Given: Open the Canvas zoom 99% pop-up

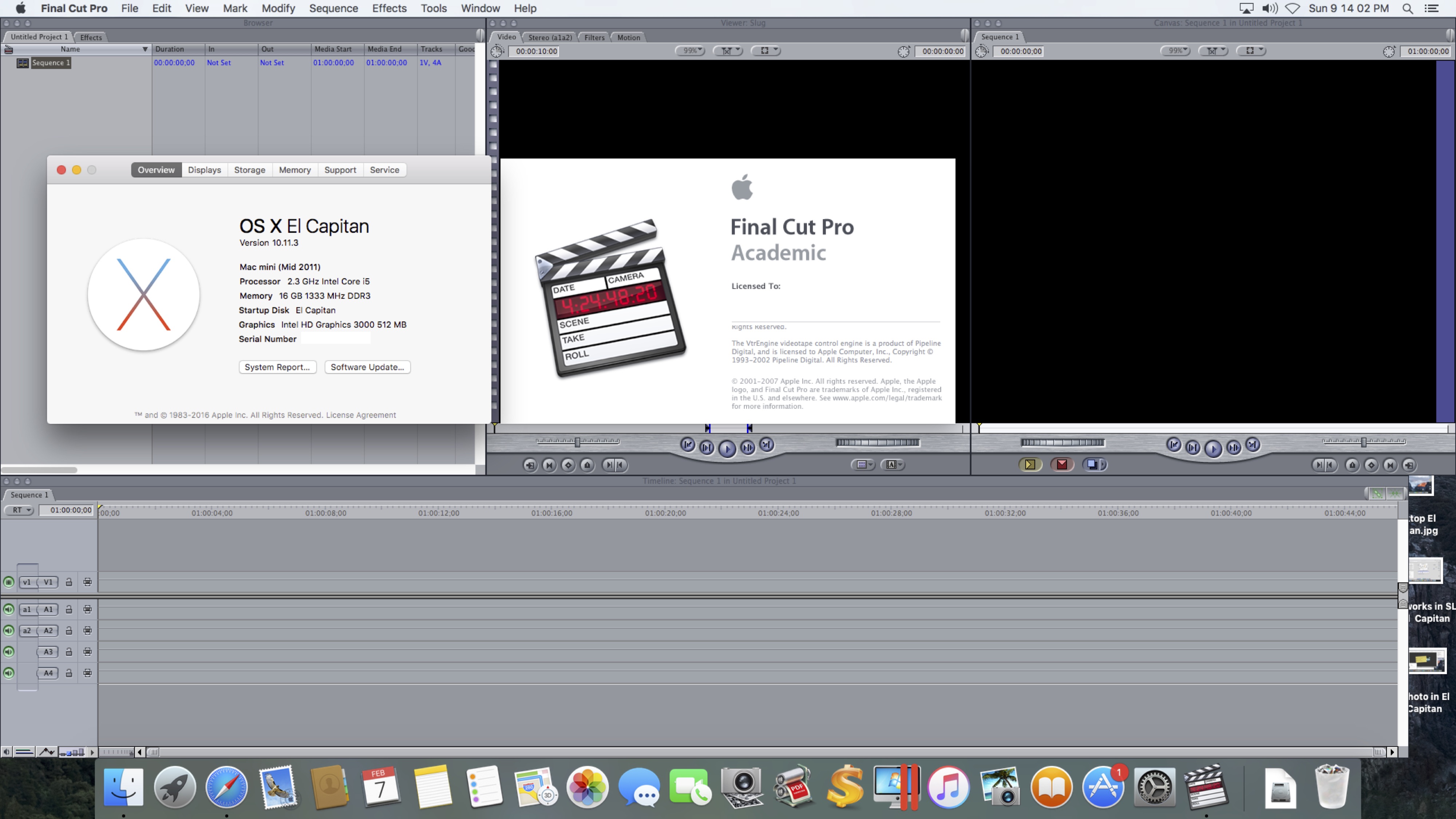Looking at the screenshot, I should (x=1176, y=51).
